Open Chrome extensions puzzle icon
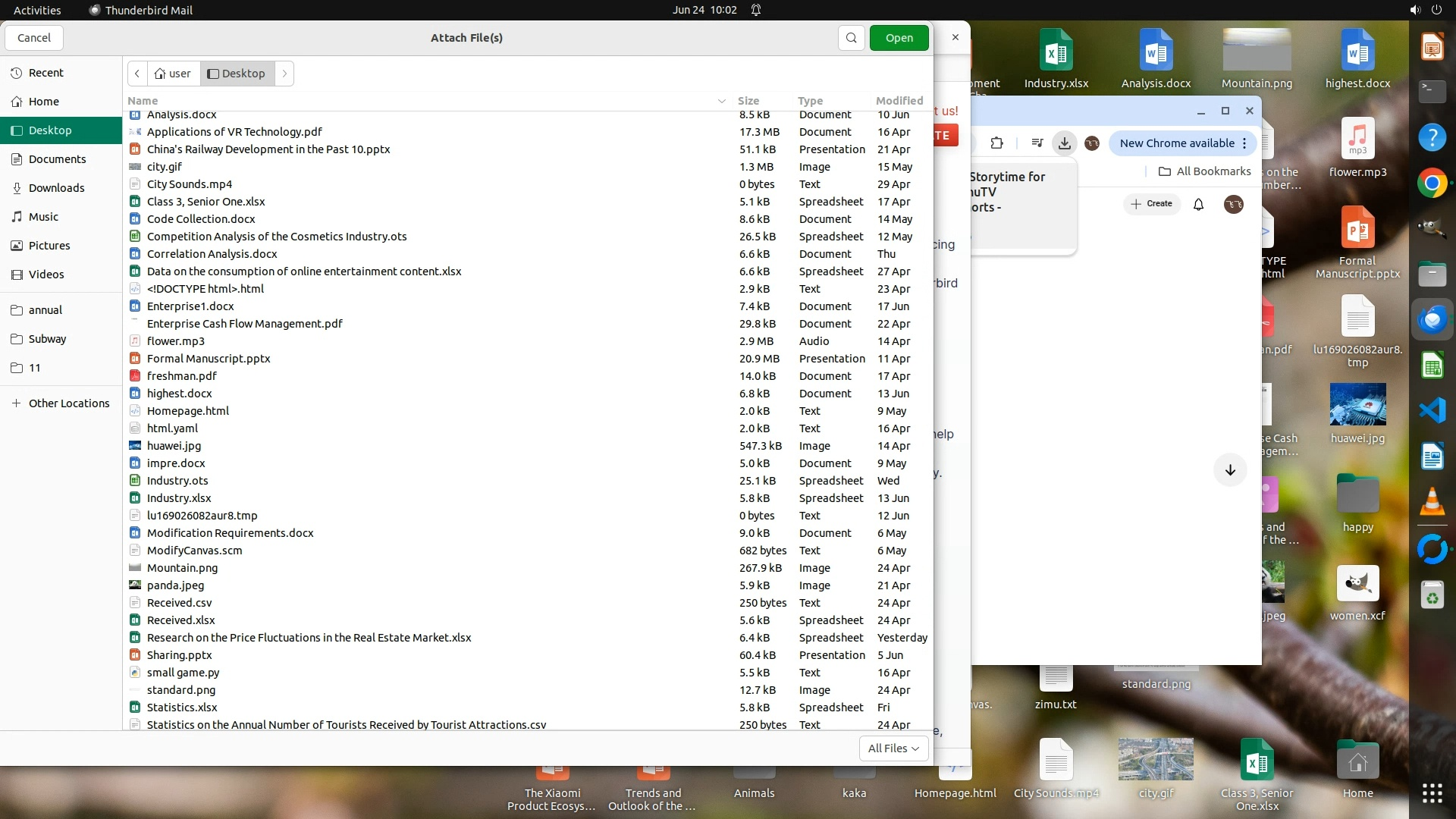Image resolution: width=1456 pixels, height=819 pixels. [x=997, y=143]
